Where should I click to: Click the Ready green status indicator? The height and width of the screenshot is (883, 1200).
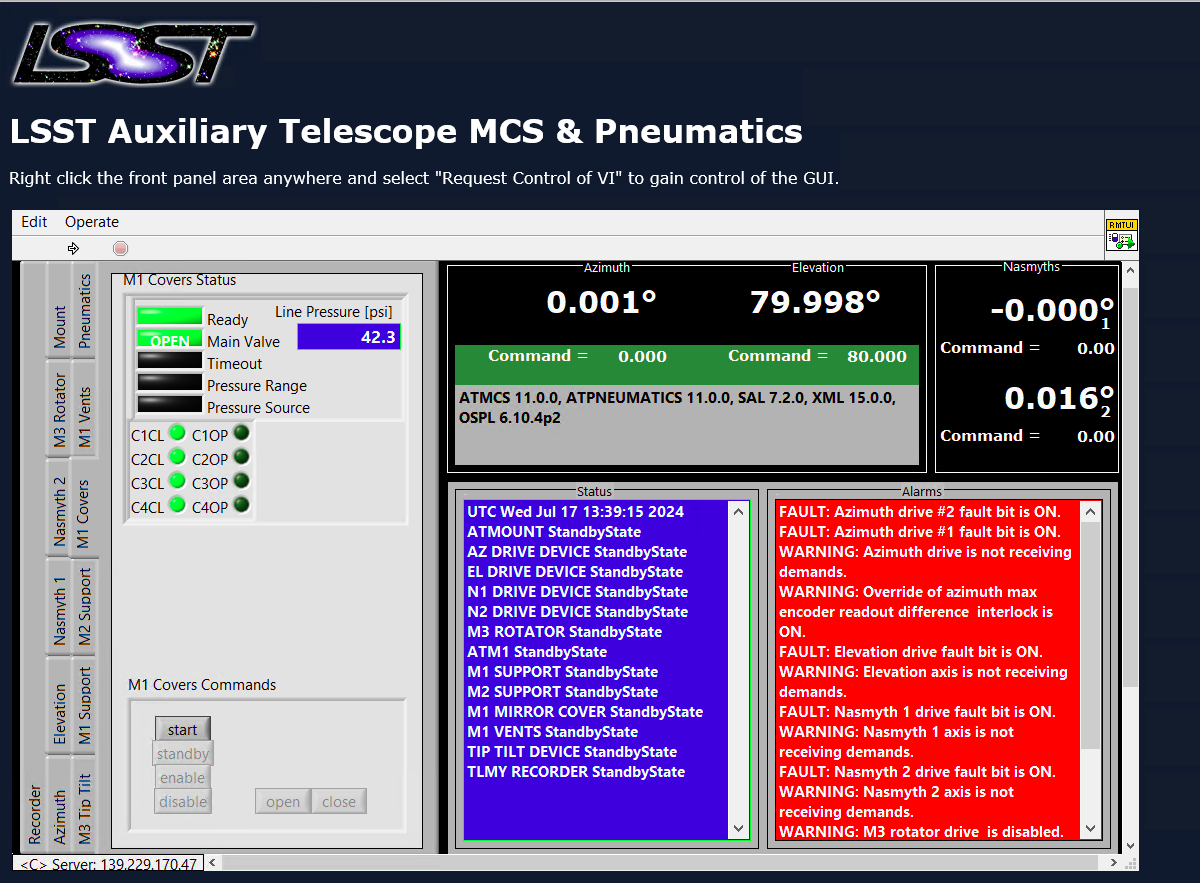point(169,317)
